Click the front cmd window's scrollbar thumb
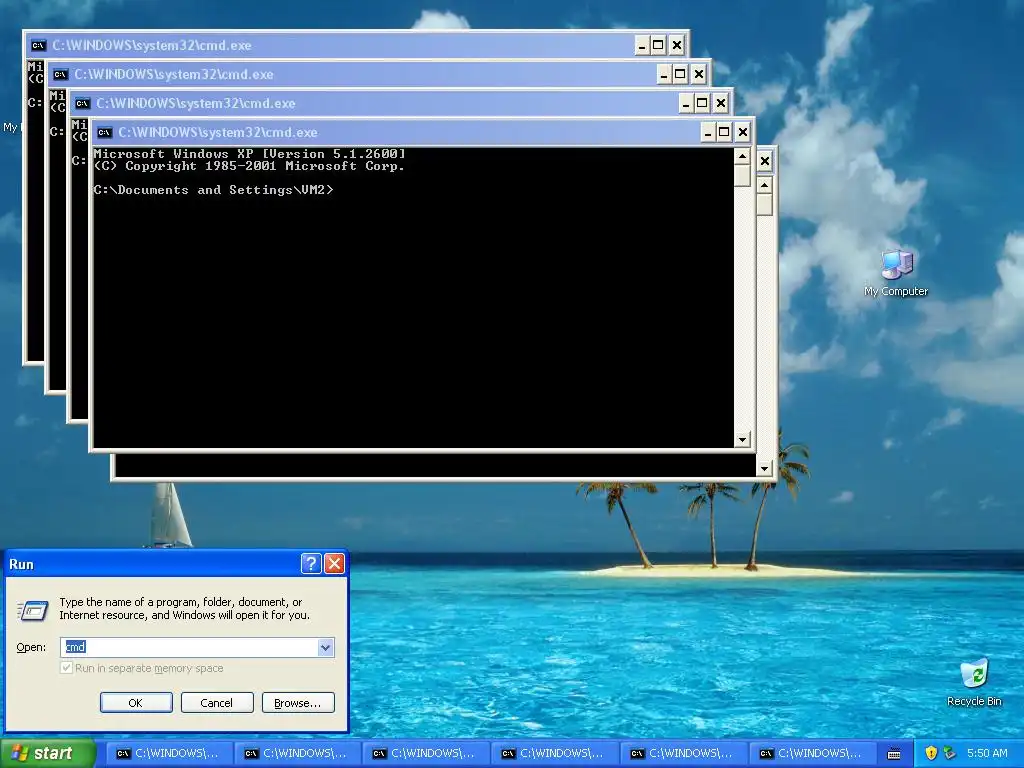This screenshot has width=1024, height=768. (742, 175)
